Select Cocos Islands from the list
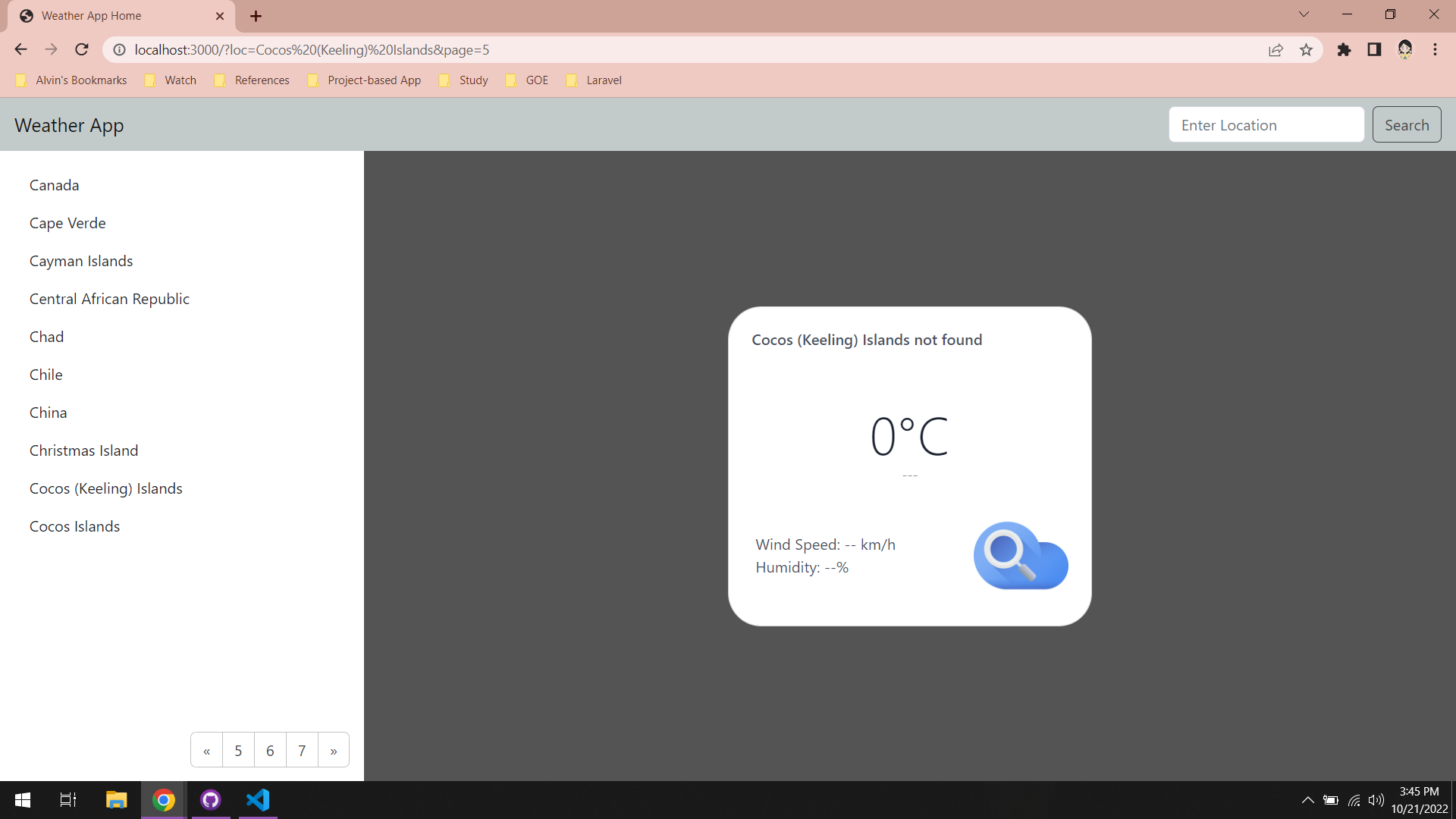Viewport: 1456px width, 819px height. [x=75, y=526]
